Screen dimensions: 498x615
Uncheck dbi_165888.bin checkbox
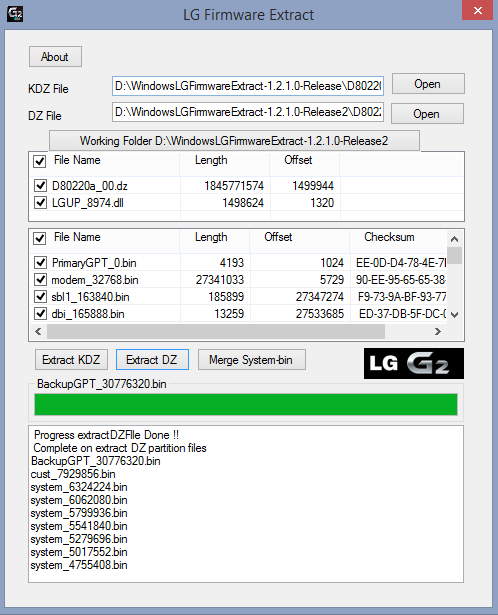[40, 314]
